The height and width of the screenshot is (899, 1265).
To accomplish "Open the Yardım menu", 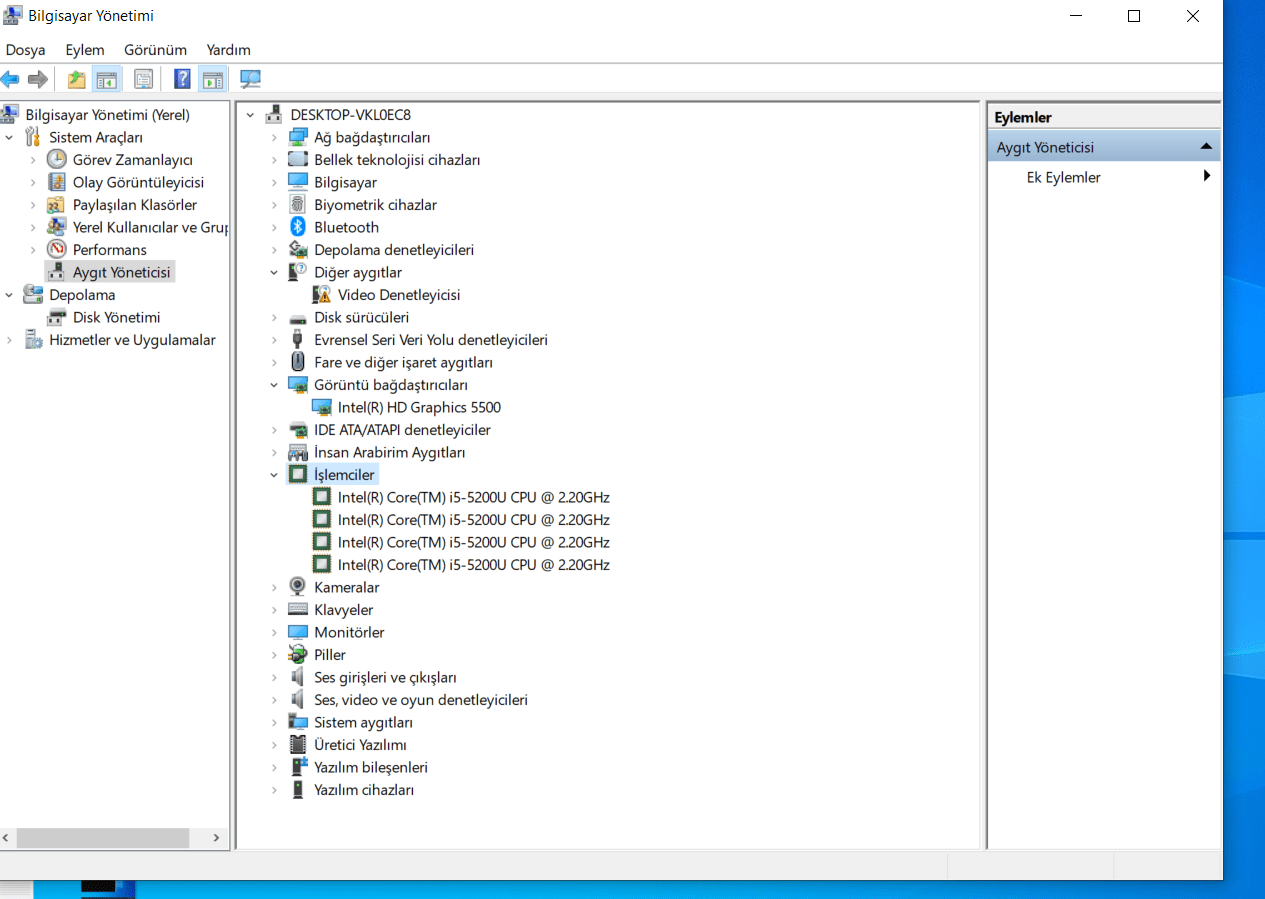I will [x=228, y=50].
